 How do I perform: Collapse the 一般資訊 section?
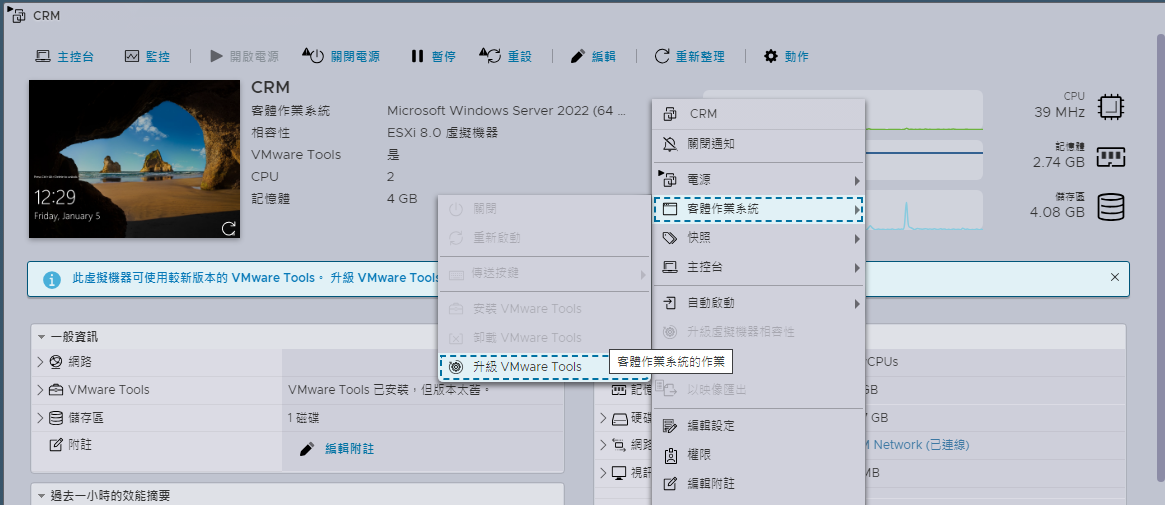pyautogui.click(x=42, y=337)
